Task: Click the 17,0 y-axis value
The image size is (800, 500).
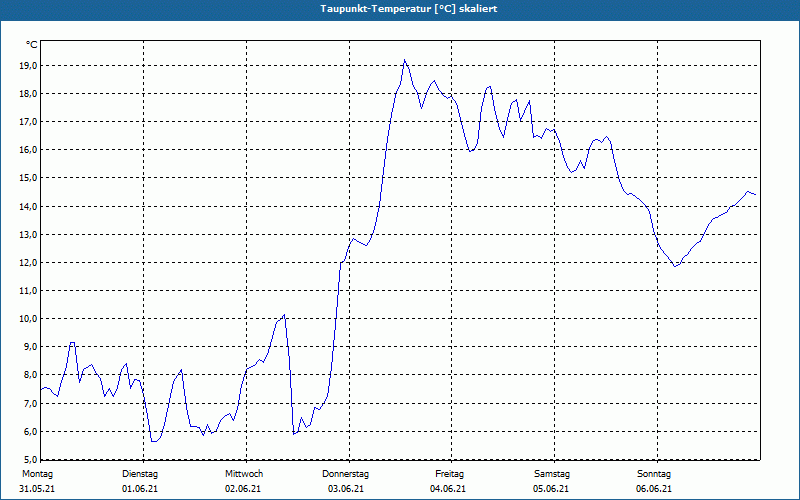Action: (28, 122)
